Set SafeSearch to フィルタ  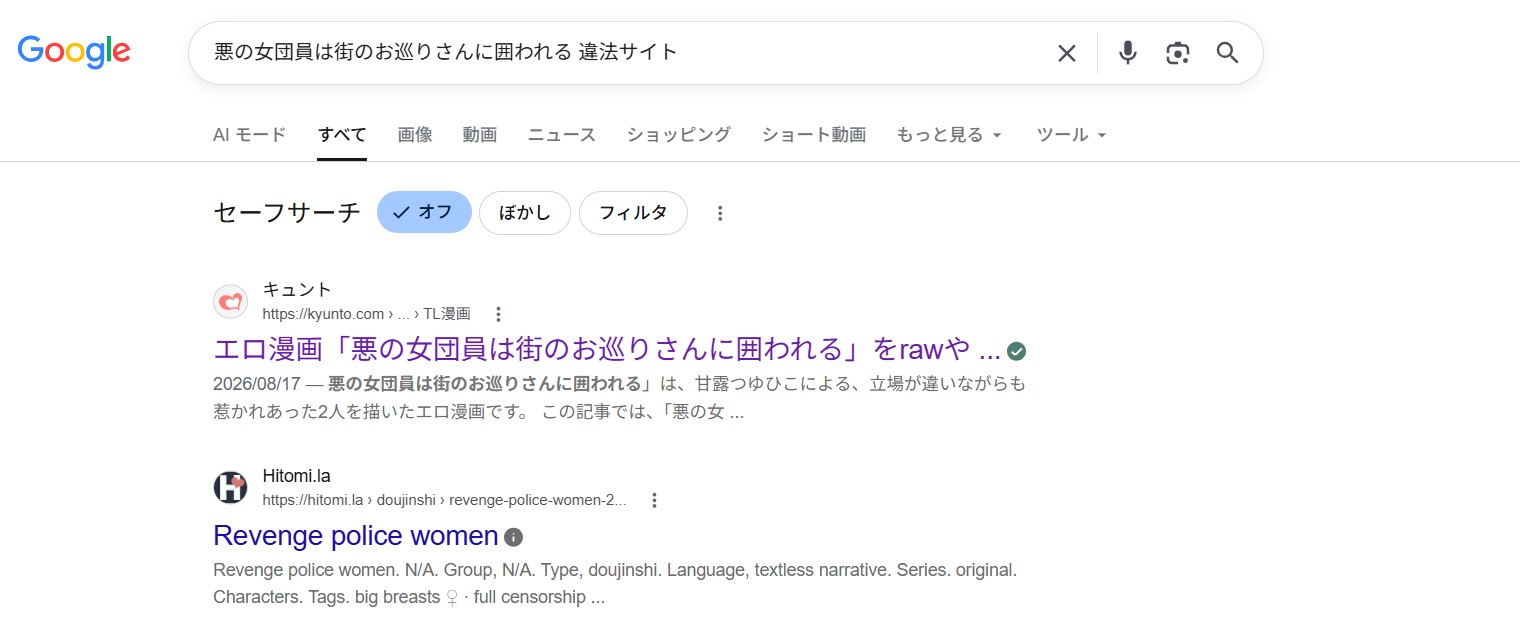tap(633, 212)
